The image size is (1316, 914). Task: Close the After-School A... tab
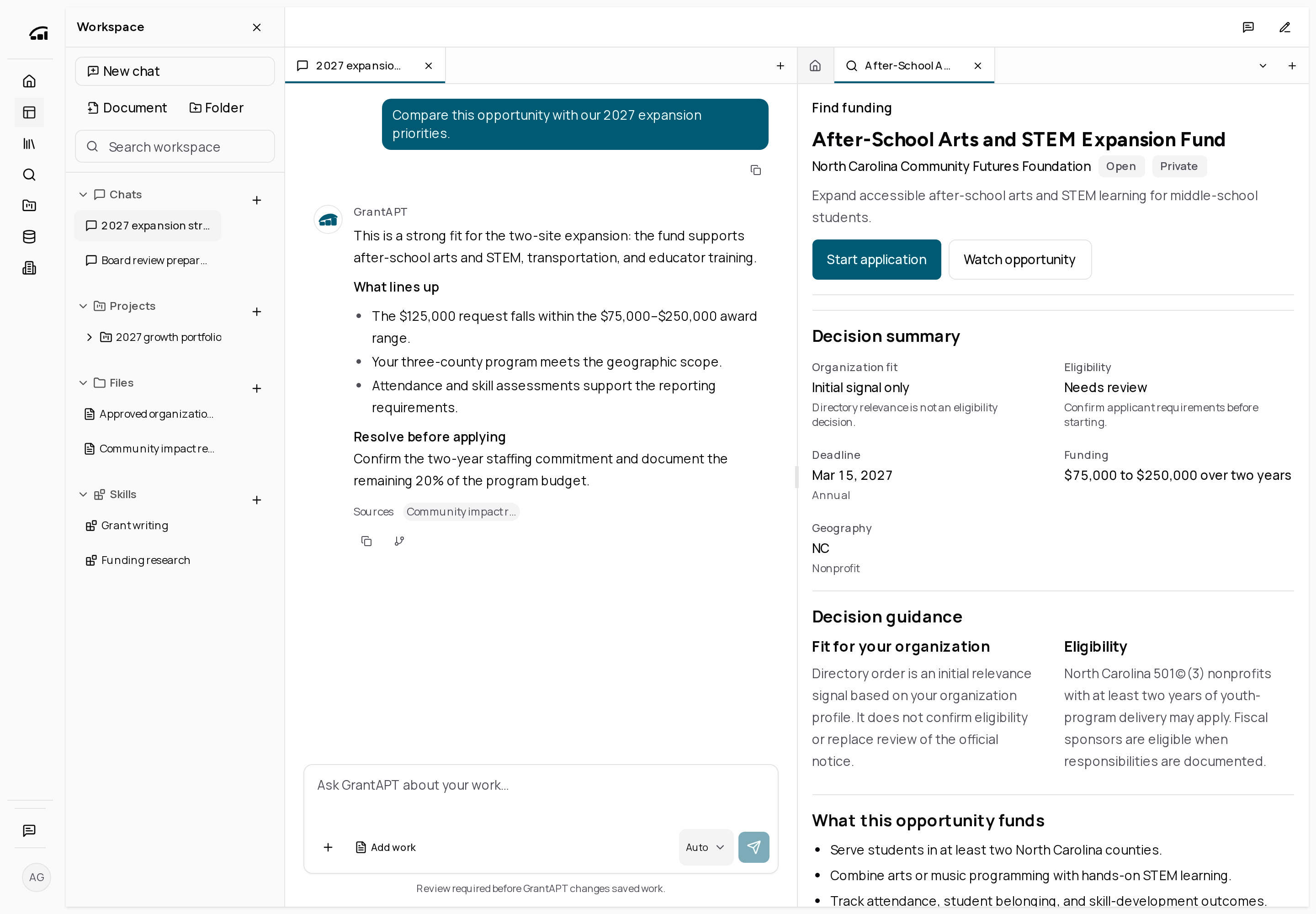(x=978, y=66)
